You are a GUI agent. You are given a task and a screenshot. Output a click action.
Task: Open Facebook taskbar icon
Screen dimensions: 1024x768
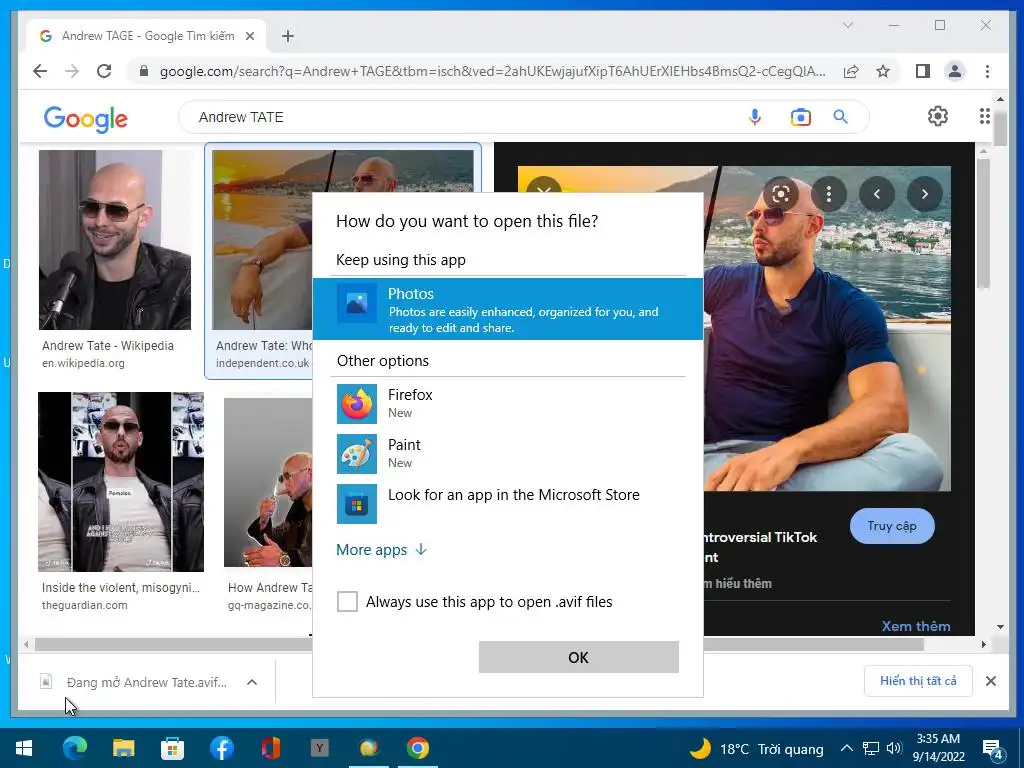[x=222, y=748]
